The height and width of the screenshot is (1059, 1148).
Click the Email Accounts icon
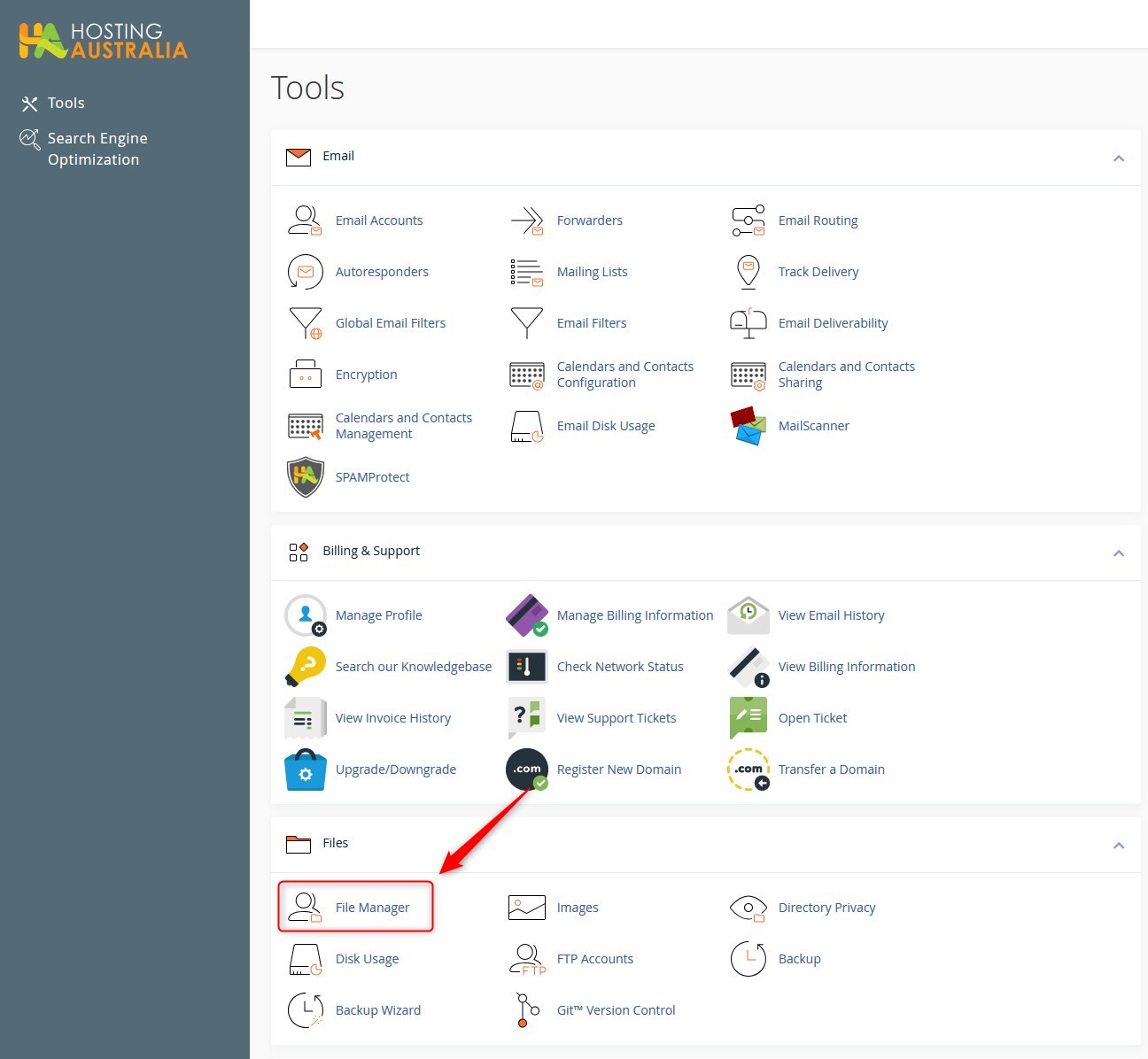(305, 220)
